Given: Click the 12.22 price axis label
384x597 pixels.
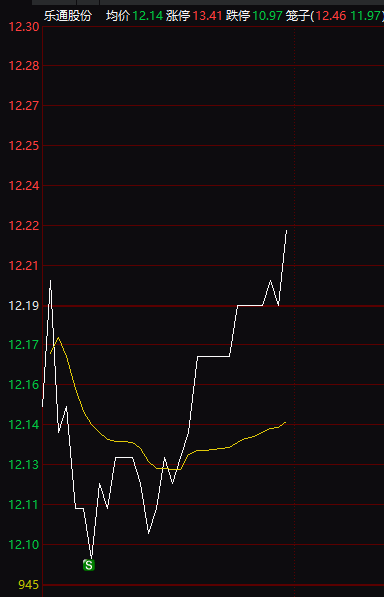Looking at the screenshot, I should pos(24,225).
